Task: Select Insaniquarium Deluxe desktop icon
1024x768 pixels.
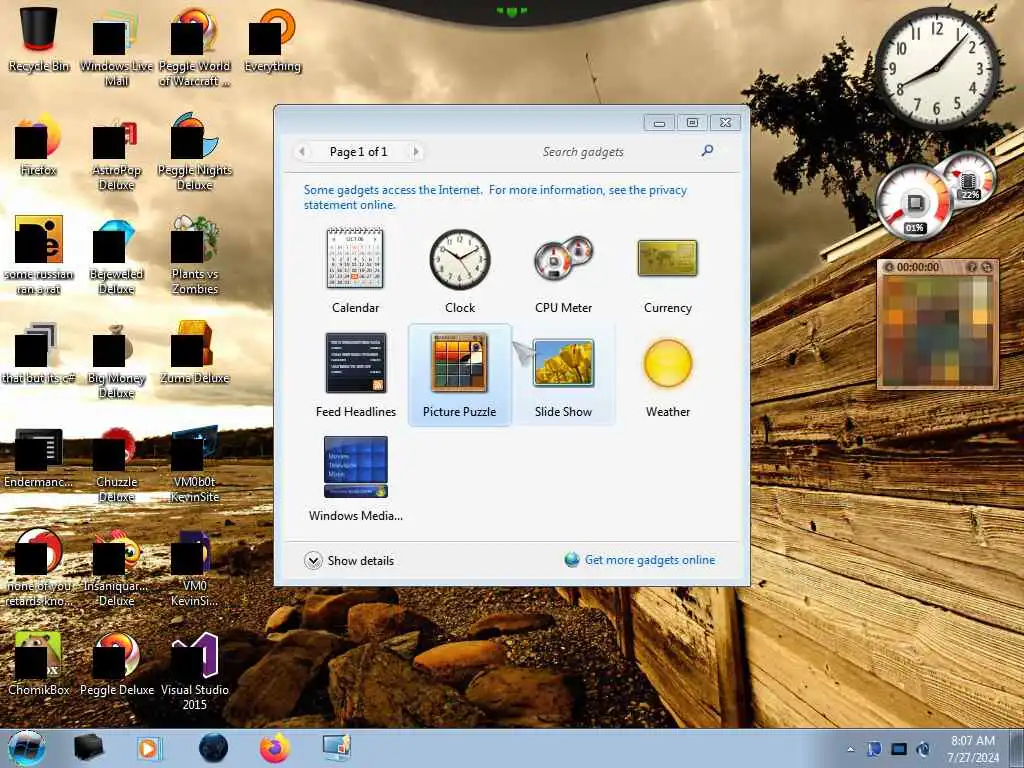Action: (x=116, y=569)
